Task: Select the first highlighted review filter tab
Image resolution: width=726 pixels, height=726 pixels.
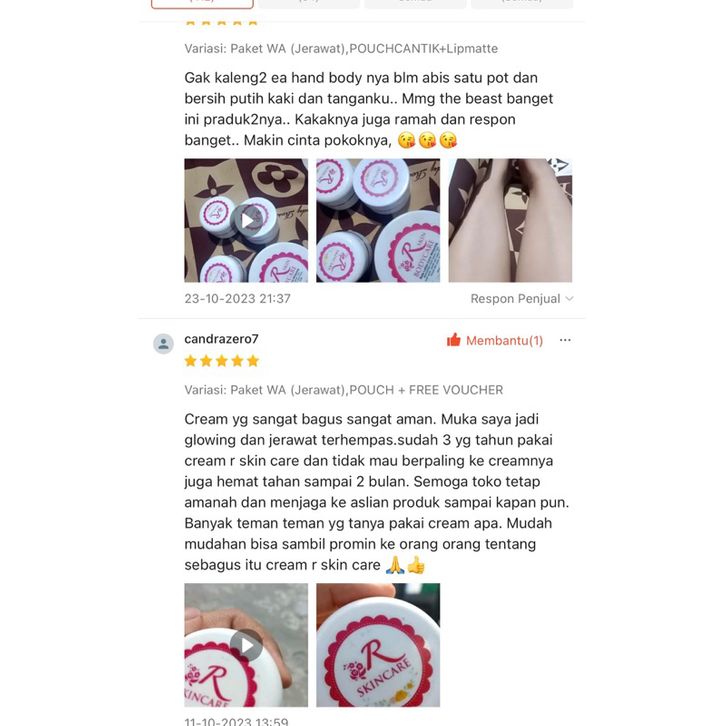Action: pyautogui.click(x=202, y=4)
